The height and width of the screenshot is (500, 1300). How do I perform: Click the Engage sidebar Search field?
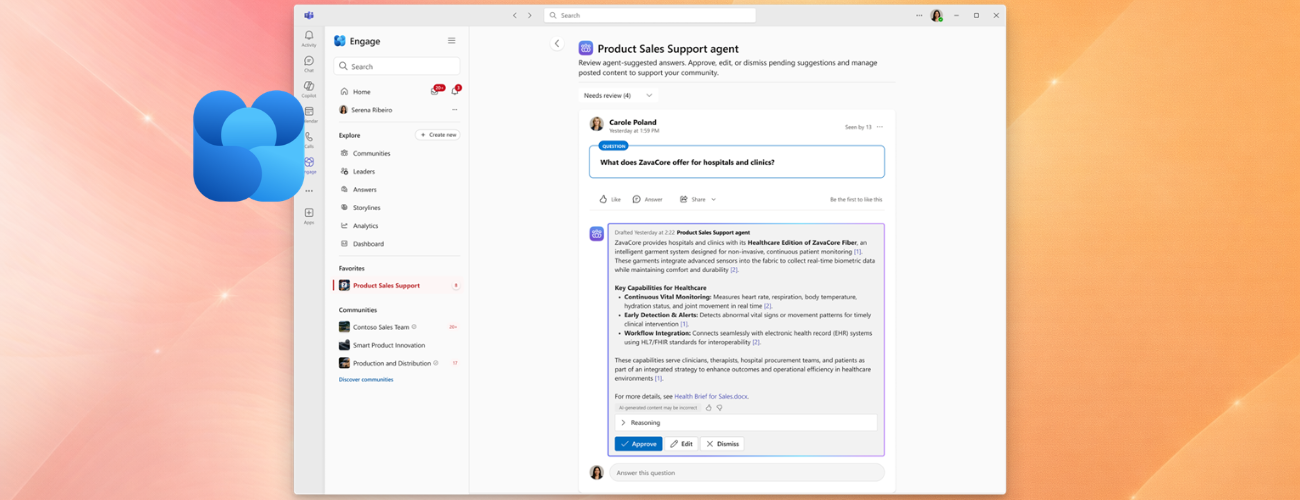point(397,66)
